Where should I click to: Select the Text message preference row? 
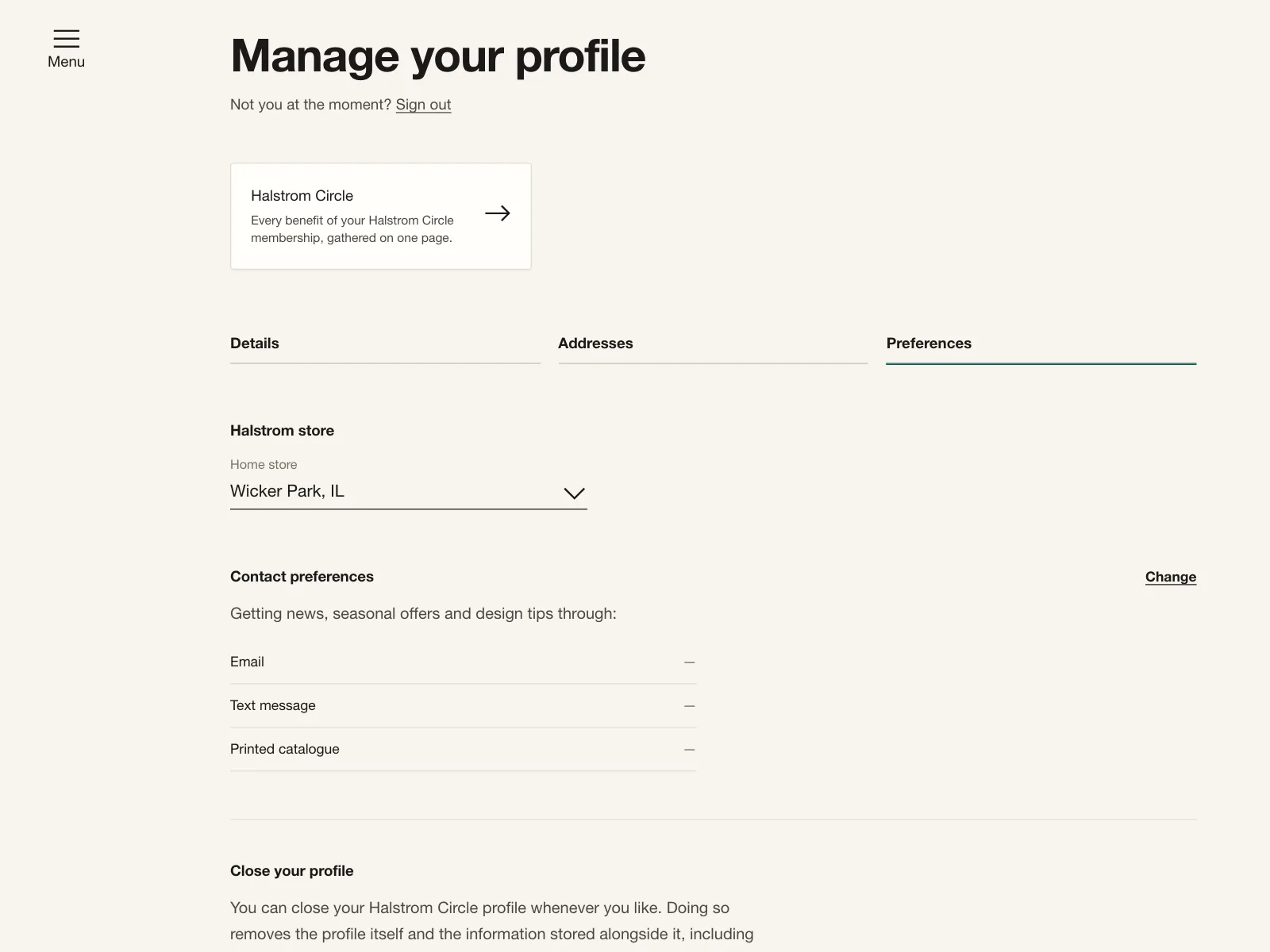point(463,706)
